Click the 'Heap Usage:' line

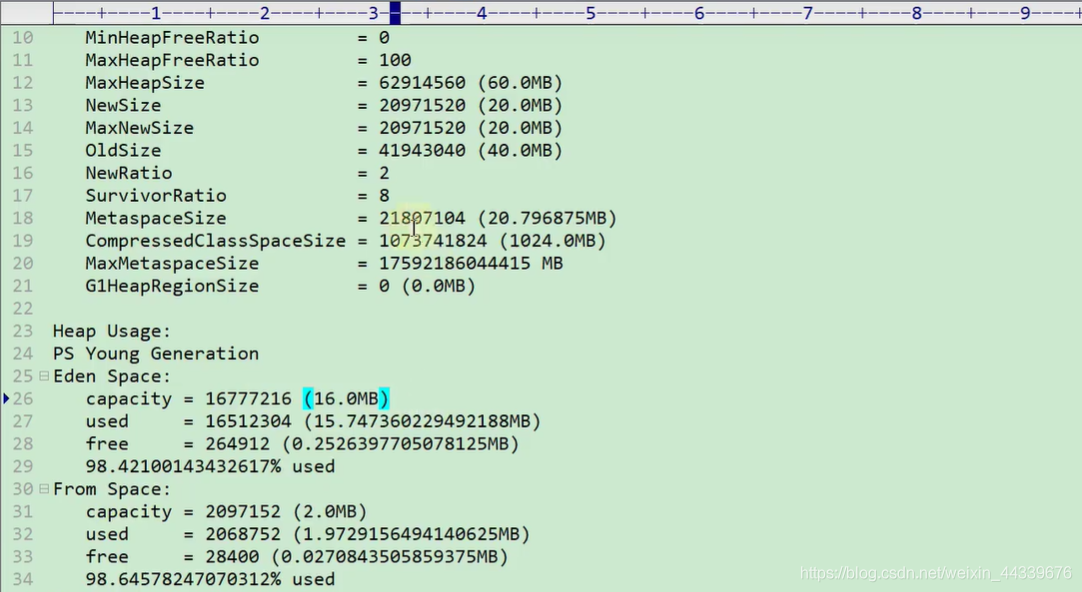click(112, 331)
